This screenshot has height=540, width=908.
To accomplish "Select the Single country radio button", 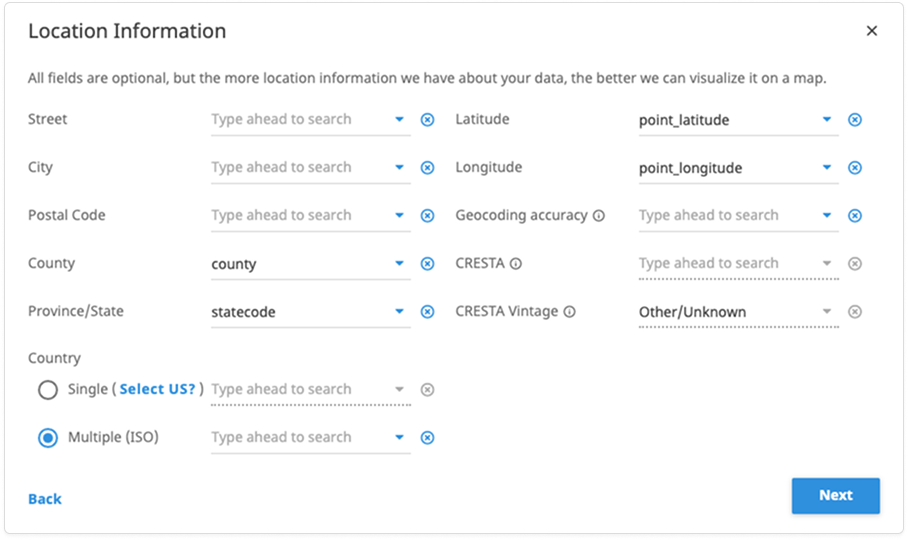I will click(48, 390).
